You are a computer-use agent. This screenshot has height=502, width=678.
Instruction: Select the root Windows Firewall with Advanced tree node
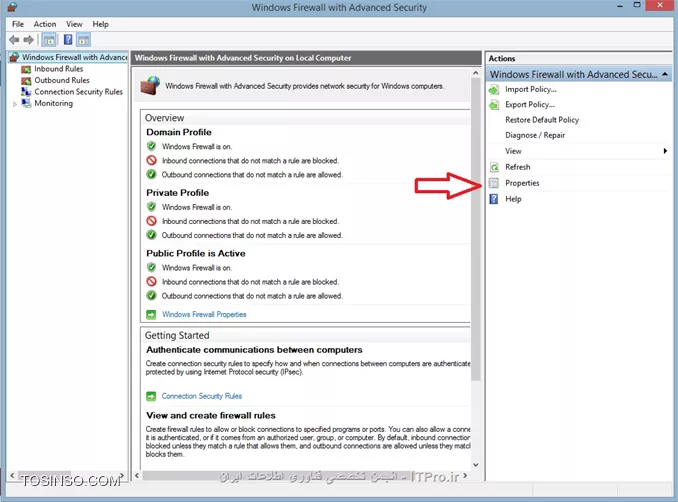tap(74, 57)
